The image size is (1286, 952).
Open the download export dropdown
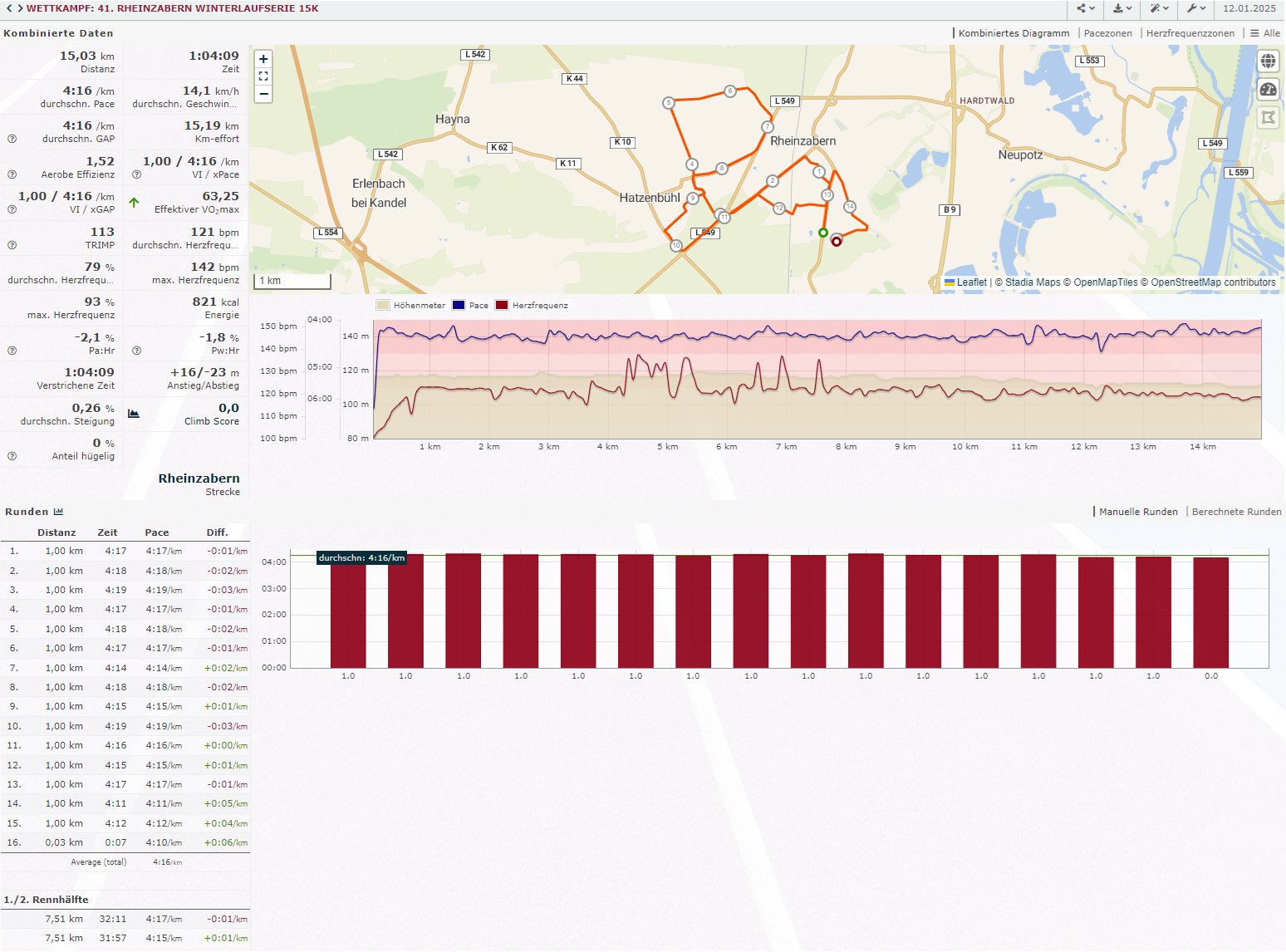tap(1122, 8)
